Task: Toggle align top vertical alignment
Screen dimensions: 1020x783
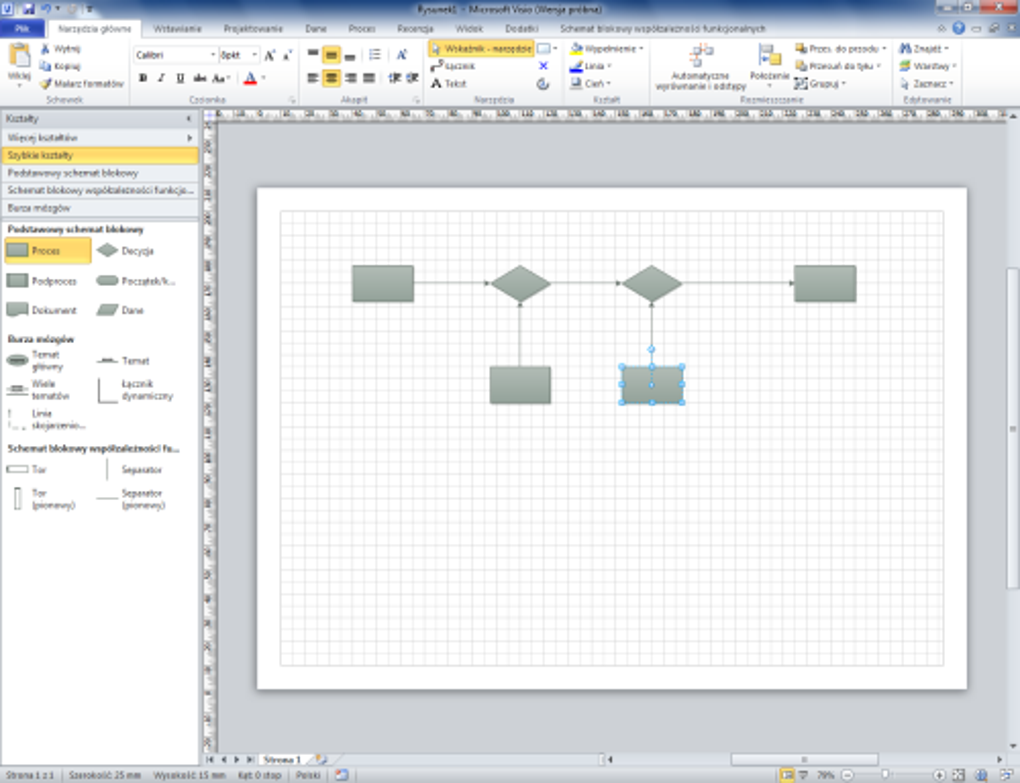Action: [313, 55]
